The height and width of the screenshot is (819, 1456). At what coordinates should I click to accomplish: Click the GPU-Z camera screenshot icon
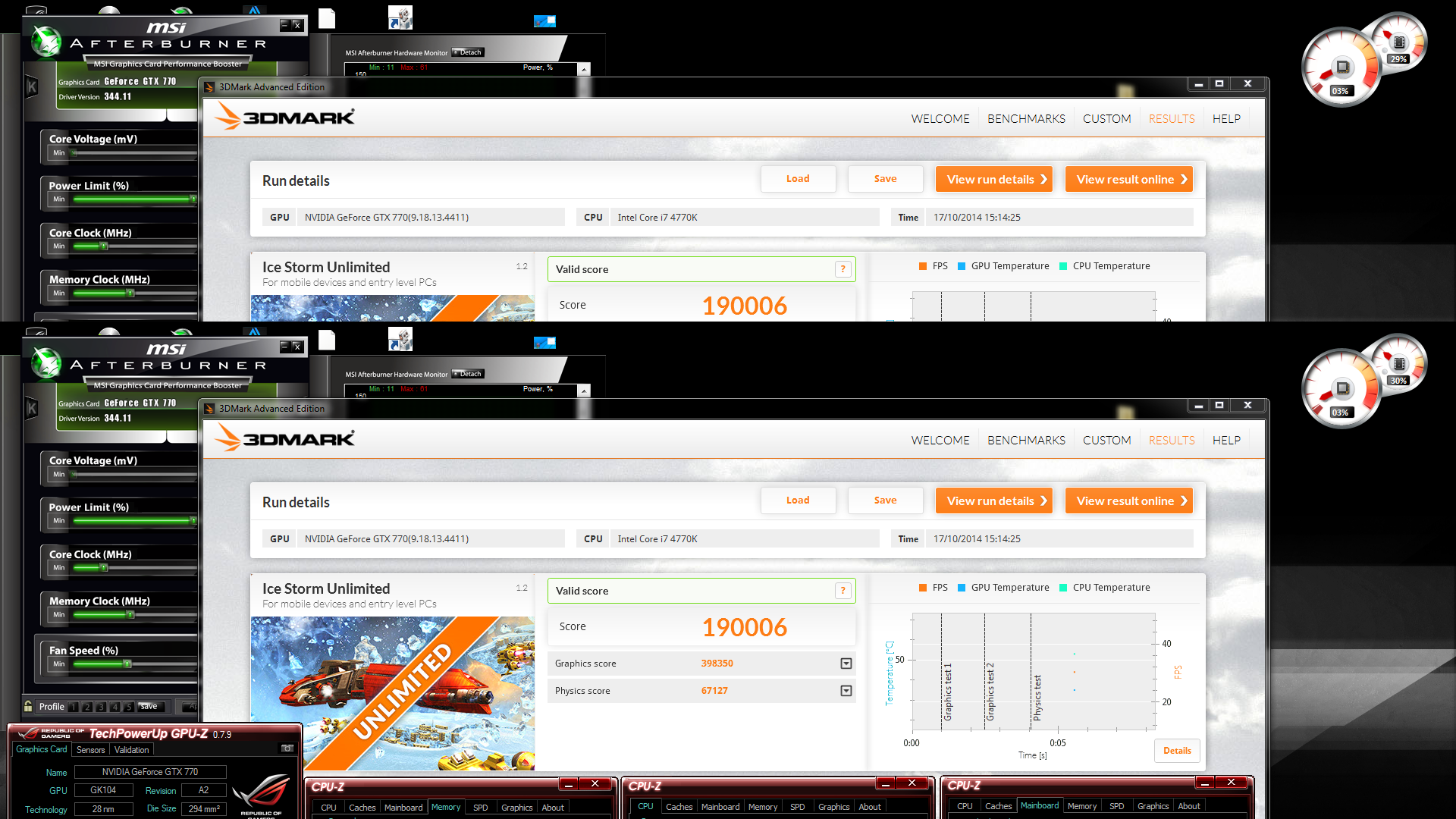pos(287,748)
